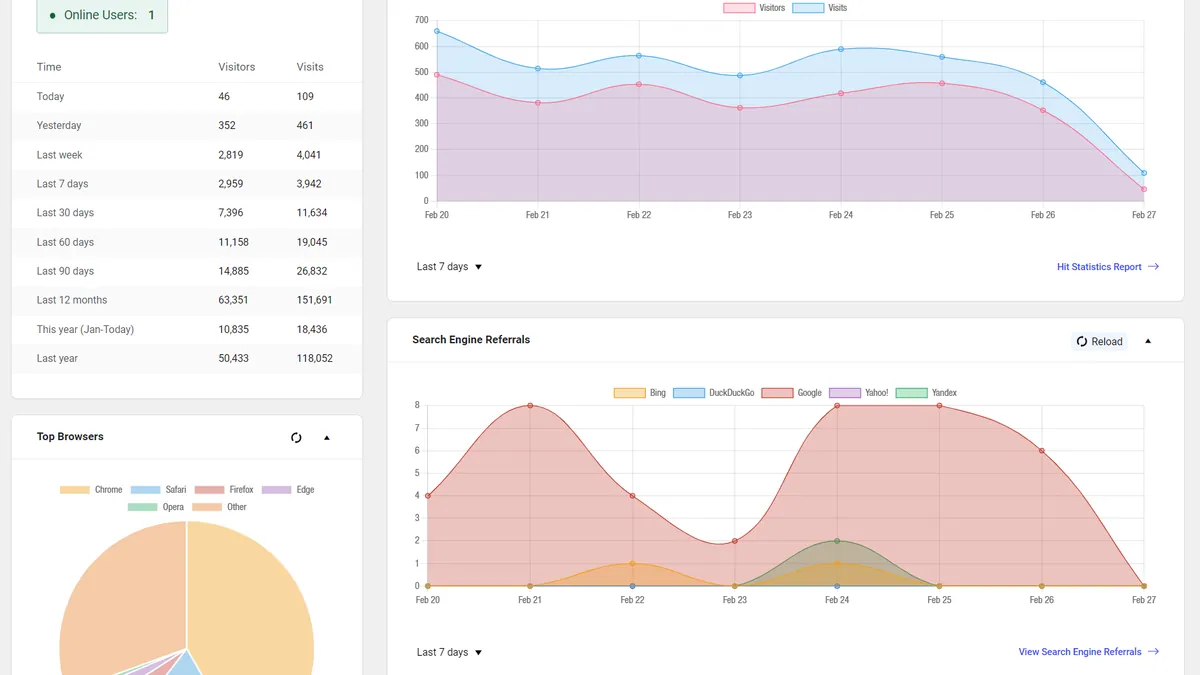Image resolution: width=1200 pixels, height=675 pixels.
Task: Toggle Bing series legend swatch
Action: [x=629, y=393]
